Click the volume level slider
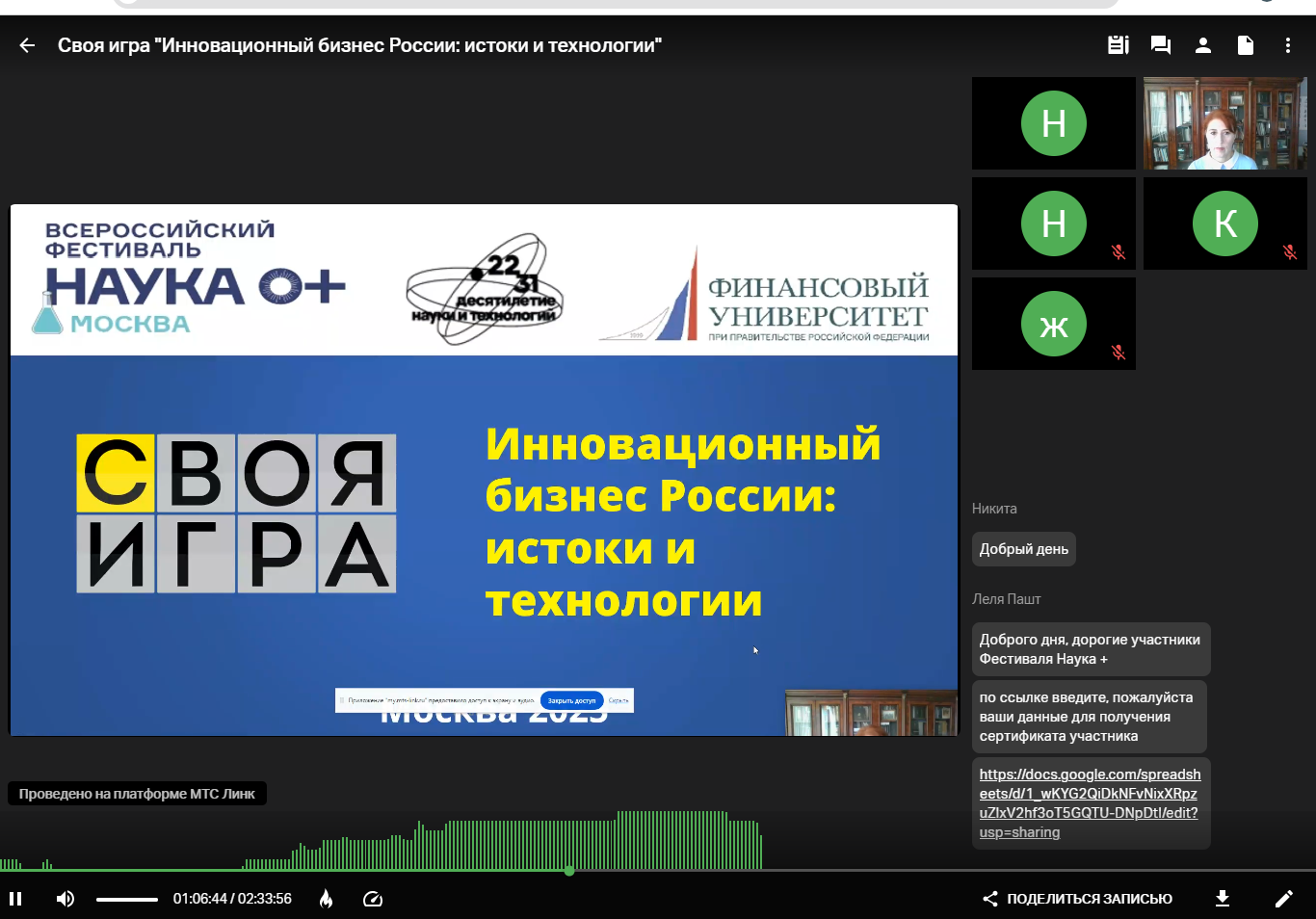The image size is (1316, 919). [126, 900]
